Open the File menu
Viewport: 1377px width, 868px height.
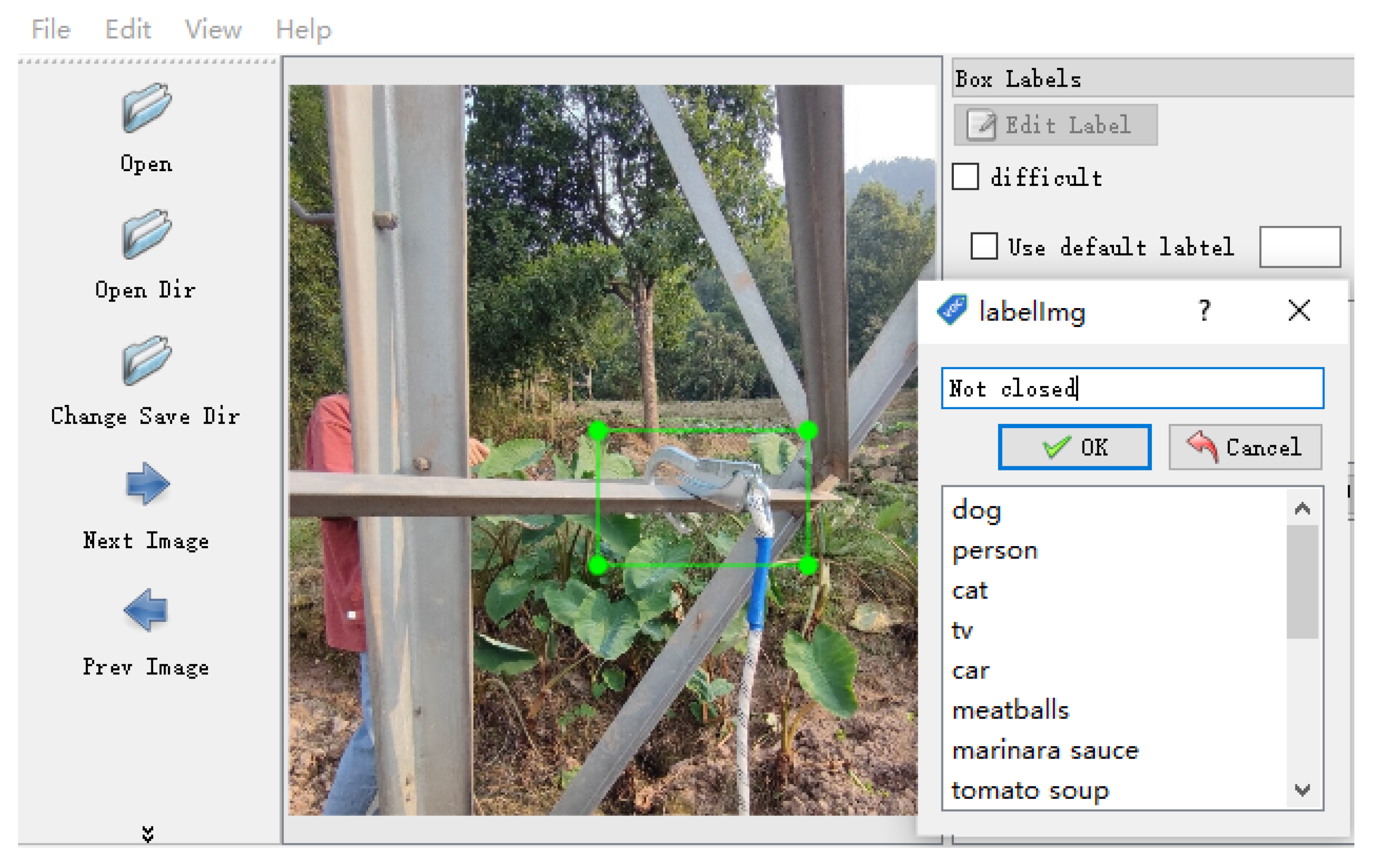(51, 29)
